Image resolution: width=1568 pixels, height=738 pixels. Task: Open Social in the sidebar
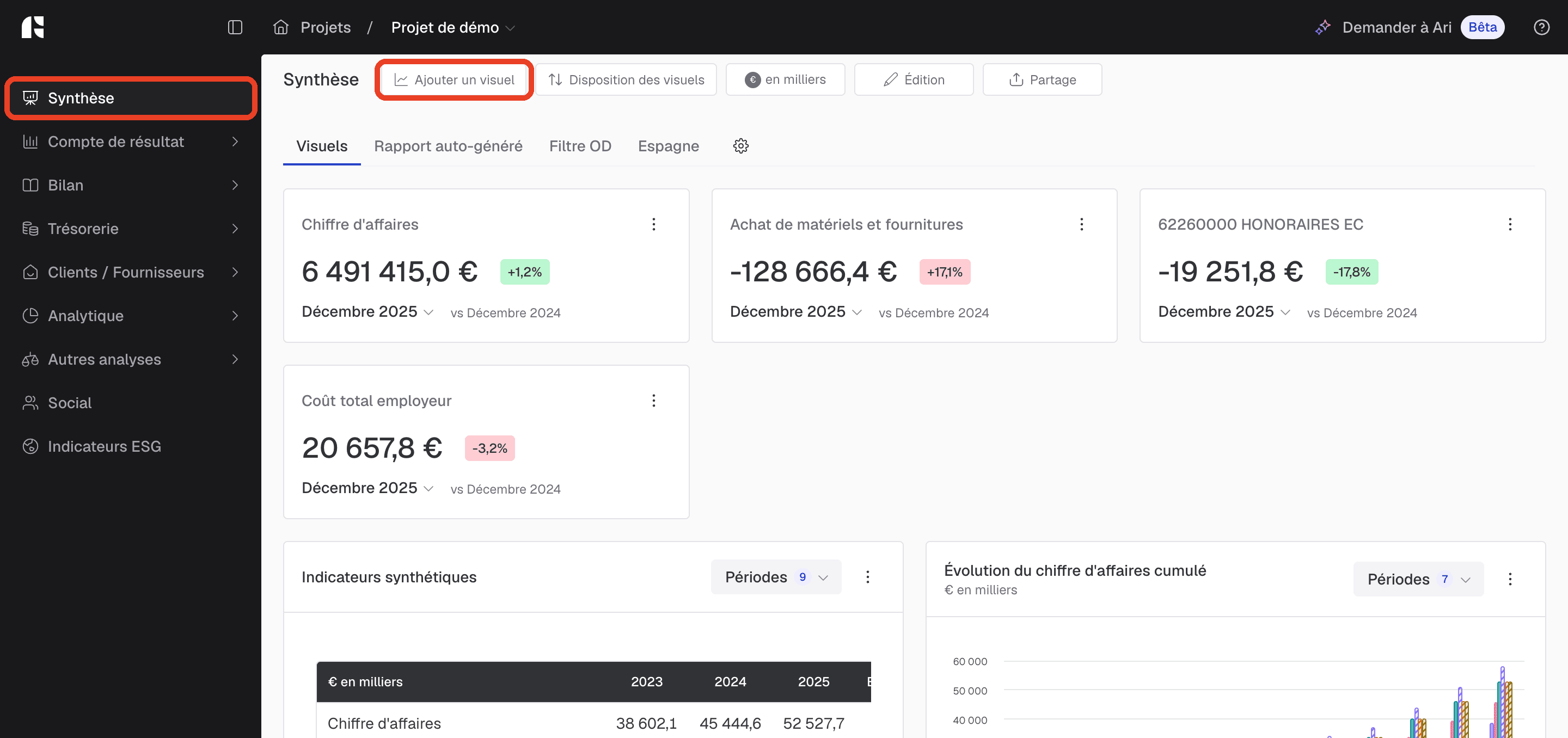[130, 403]
